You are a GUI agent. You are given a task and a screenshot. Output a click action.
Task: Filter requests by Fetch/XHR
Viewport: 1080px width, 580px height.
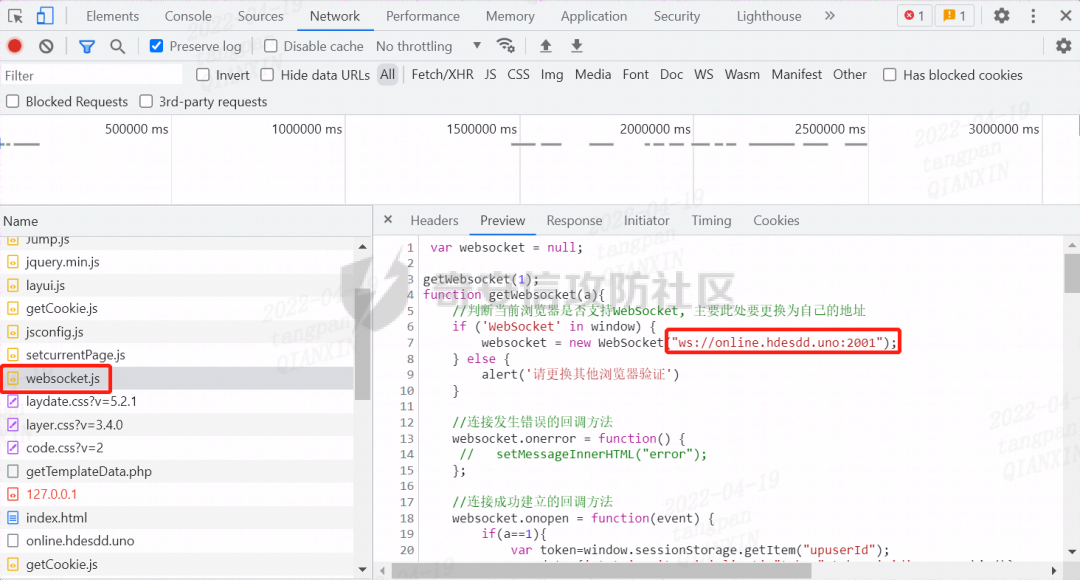(x=442, y=74)
